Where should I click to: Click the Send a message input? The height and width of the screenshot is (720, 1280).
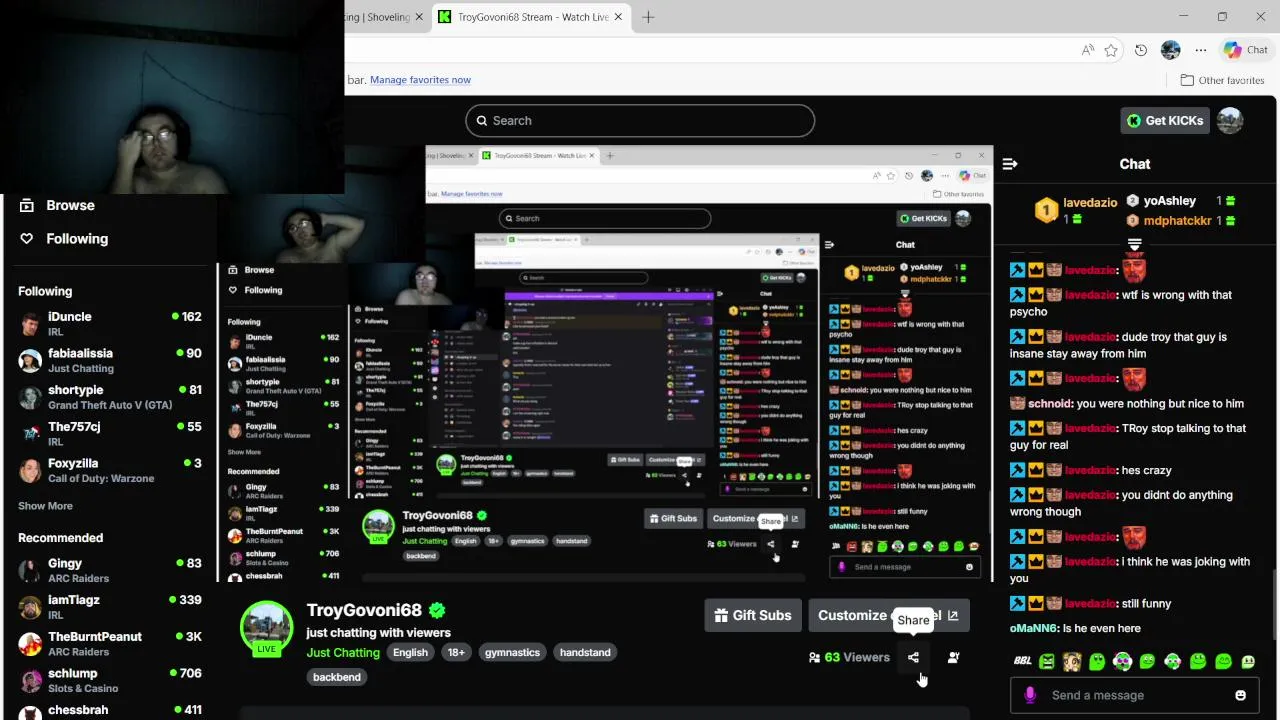click(1135, 695)
